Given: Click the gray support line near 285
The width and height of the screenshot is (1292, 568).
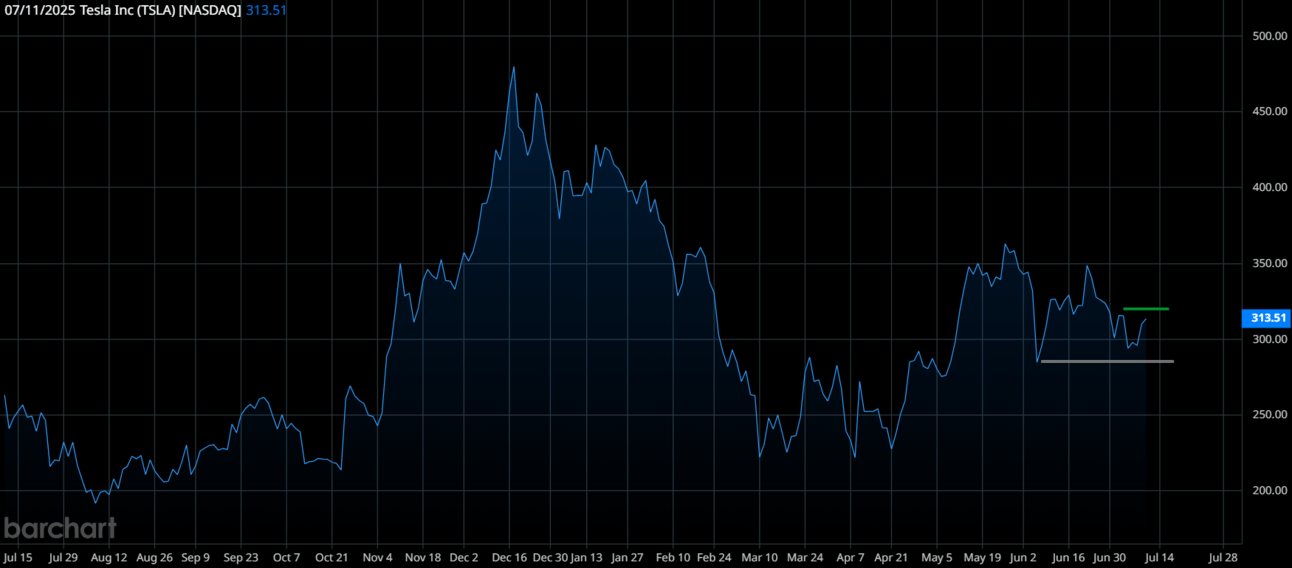Looking at the screenshot, I should [1107, 361].
